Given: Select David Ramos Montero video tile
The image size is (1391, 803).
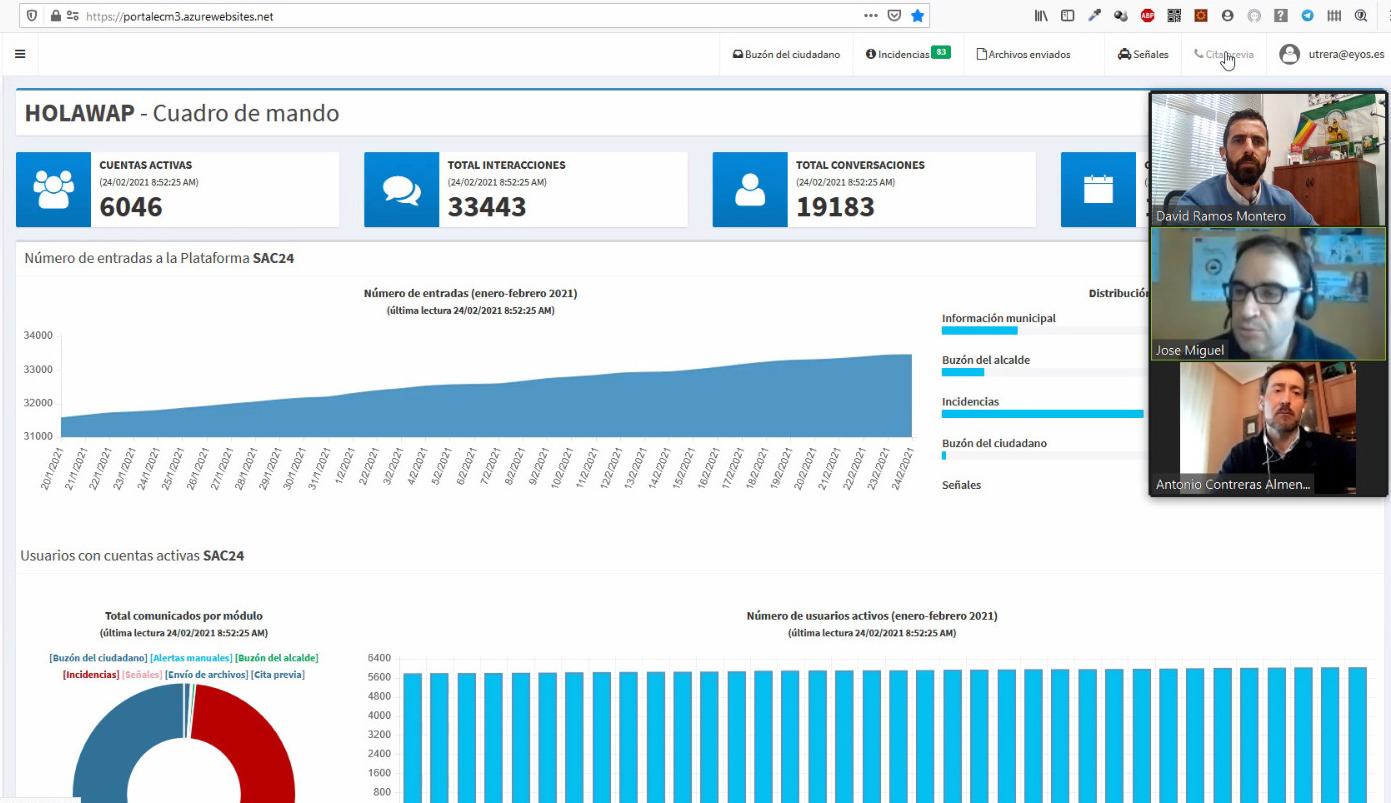Looking at the screenshot, I should [x=1268, y=159].
